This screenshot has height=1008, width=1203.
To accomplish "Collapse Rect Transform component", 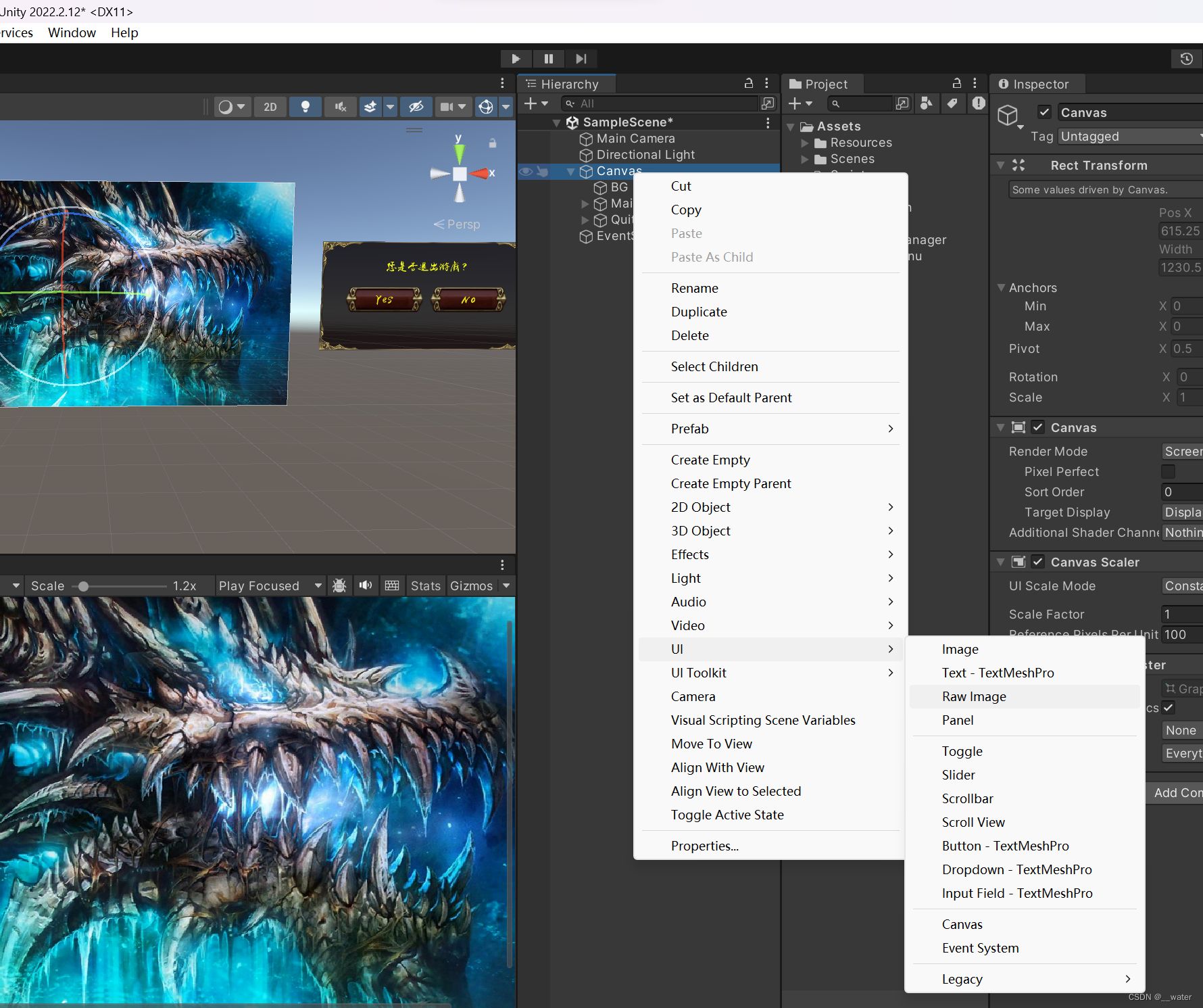I will 1000,165.
